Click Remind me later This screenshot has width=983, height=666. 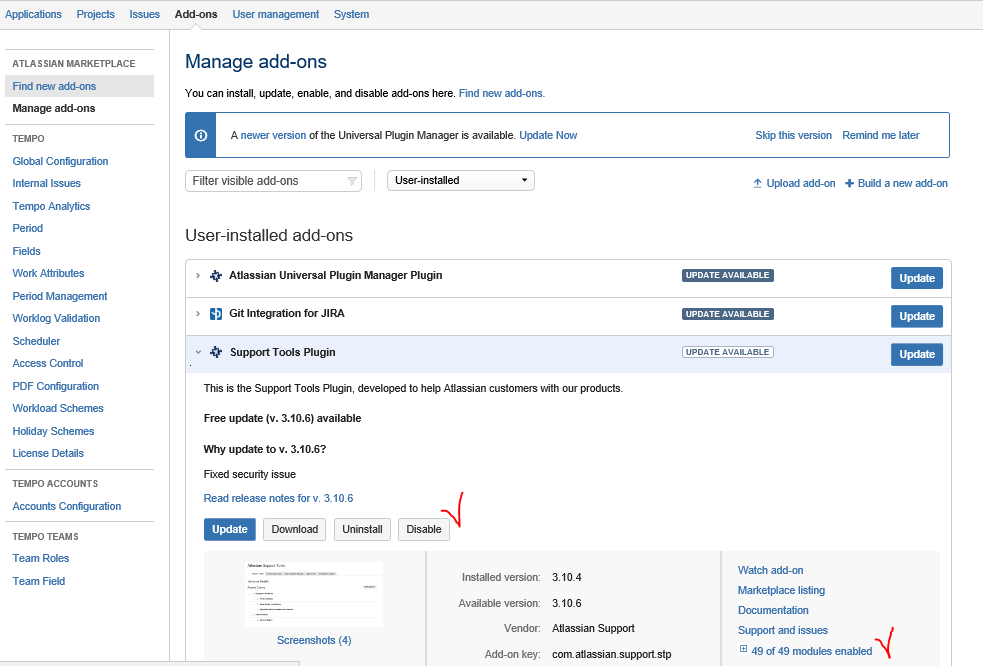coord(881,135)
